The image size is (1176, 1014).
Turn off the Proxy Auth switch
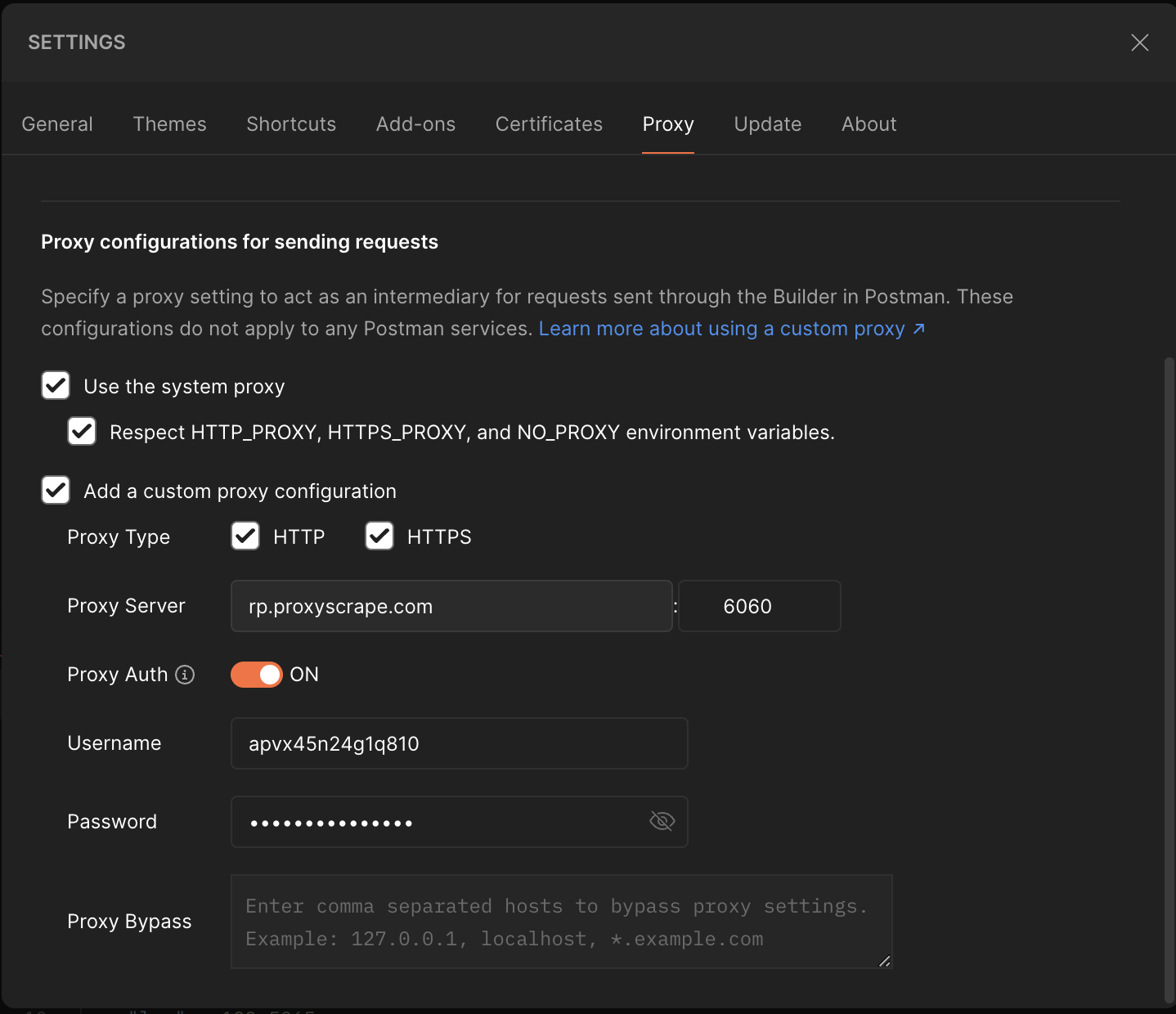256,674
